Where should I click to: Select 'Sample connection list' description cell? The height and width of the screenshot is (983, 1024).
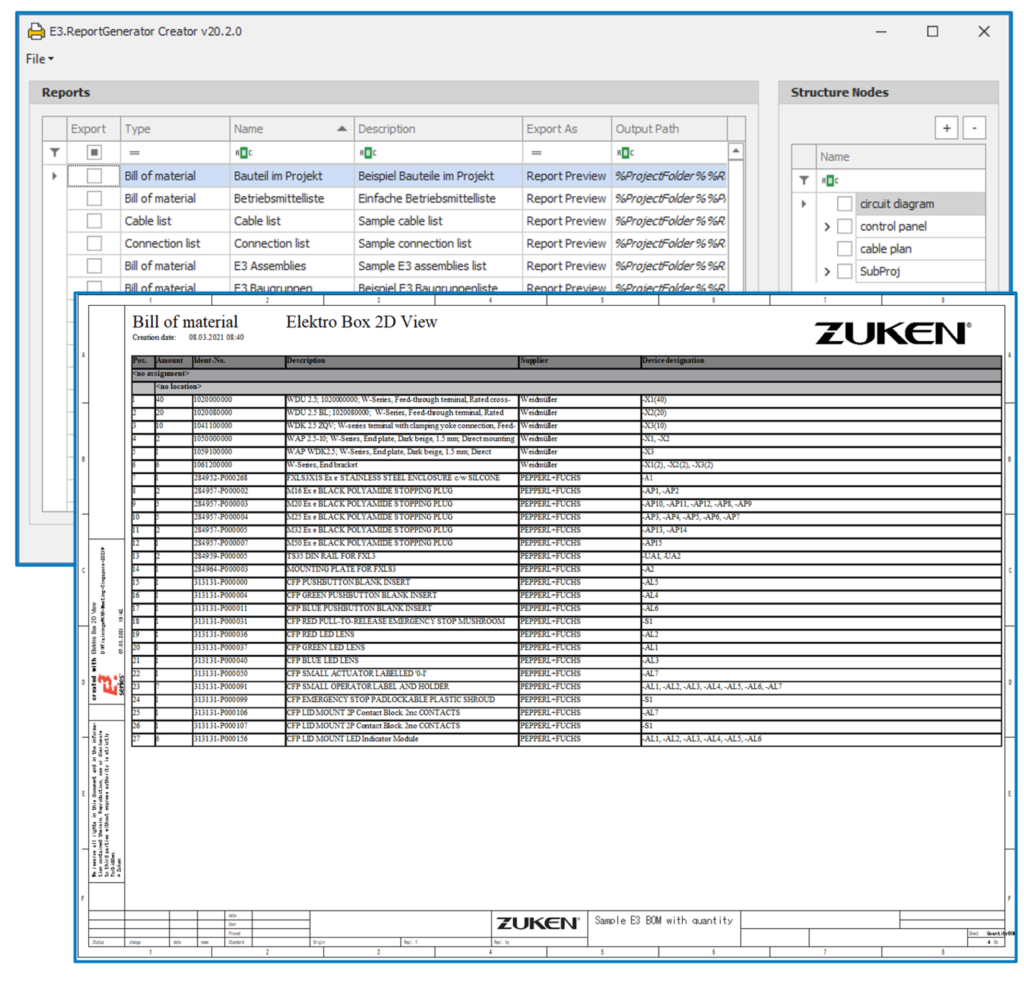(438, 243)
